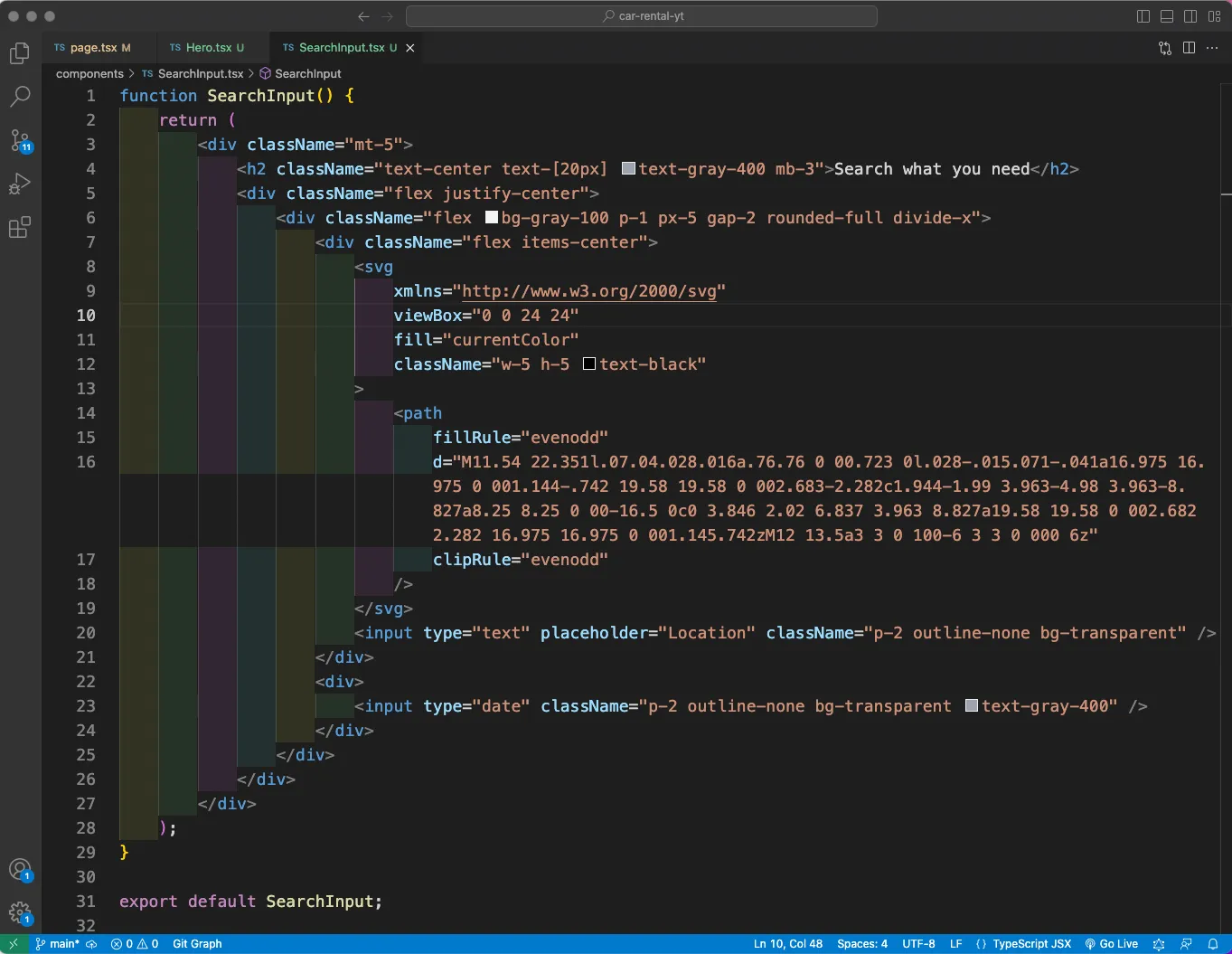Screen dimensions: 1232x954
Task: Click the main* branch in status bar
Action: point(57,944)
